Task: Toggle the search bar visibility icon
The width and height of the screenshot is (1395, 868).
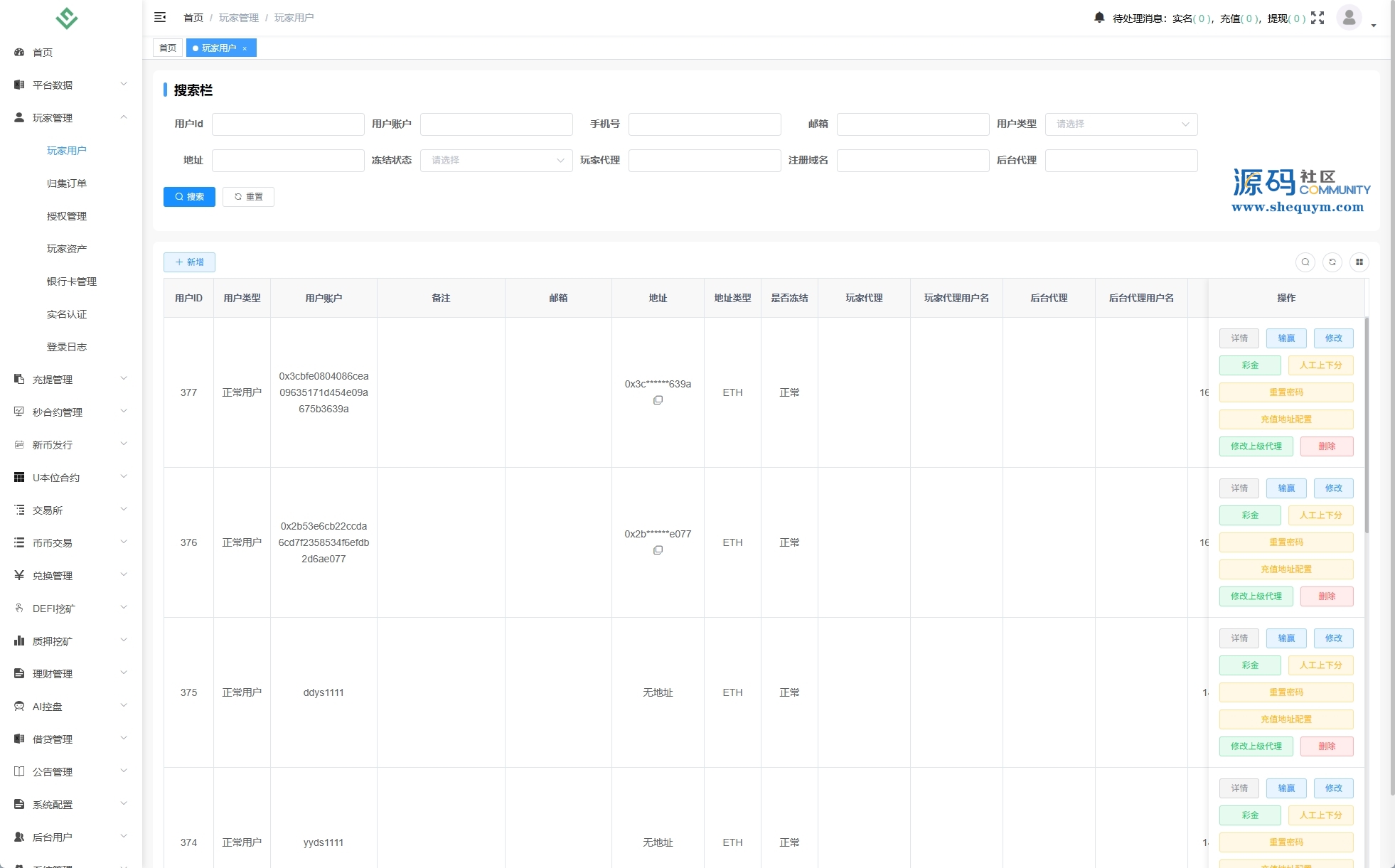Action: click(1305, 262)
